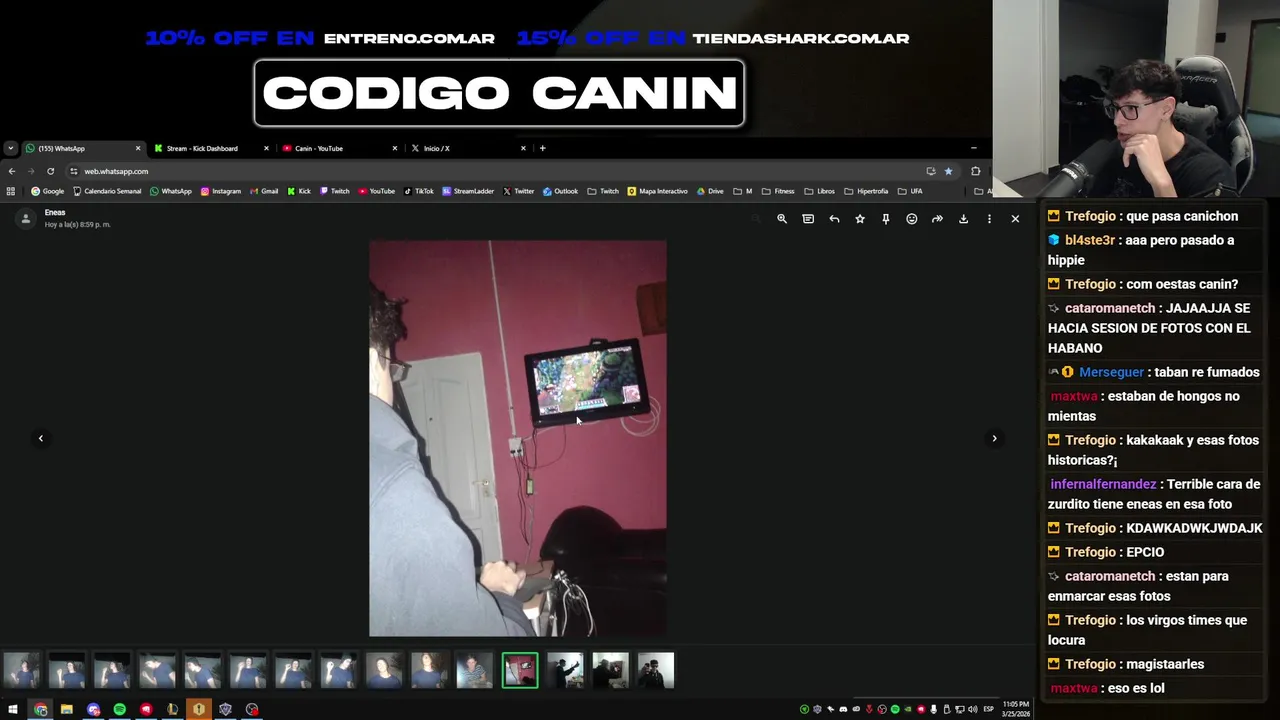Click the browser back arrow

tap(12, 171)
